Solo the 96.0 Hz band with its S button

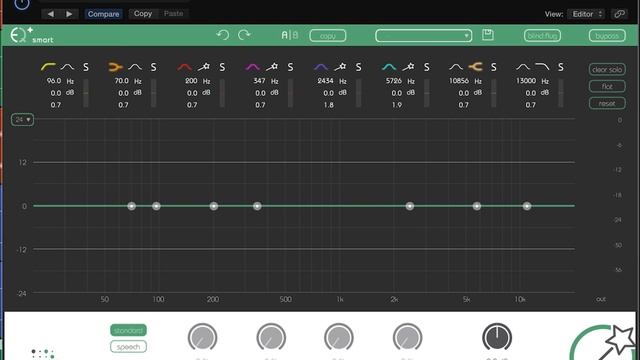coord(86,67)
